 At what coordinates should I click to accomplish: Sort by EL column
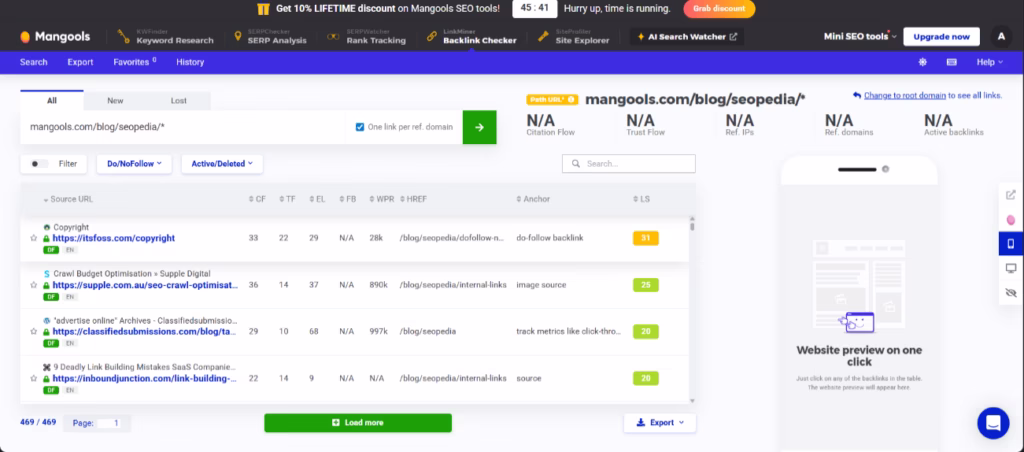317,199
